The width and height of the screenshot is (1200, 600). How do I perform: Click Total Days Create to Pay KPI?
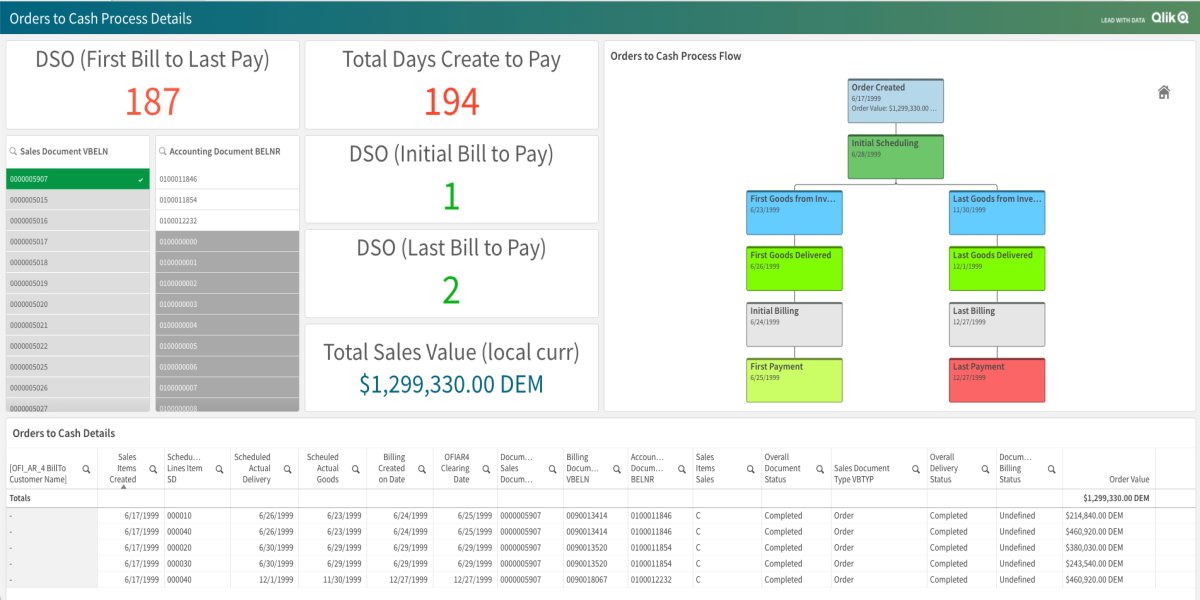451,84
